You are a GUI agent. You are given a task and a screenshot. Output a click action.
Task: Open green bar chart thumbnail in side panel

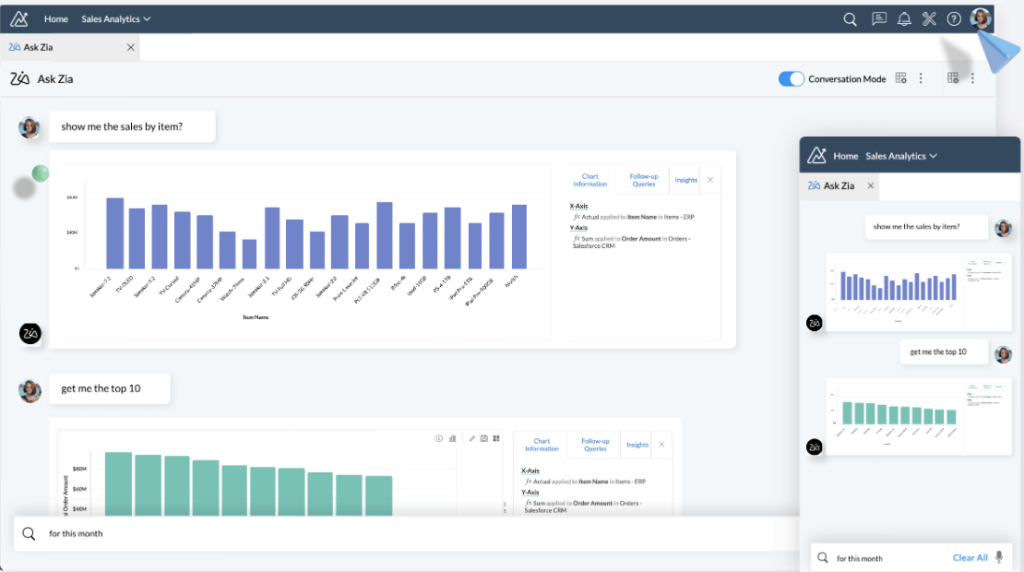pyautogui.click(x=918, y=416)
